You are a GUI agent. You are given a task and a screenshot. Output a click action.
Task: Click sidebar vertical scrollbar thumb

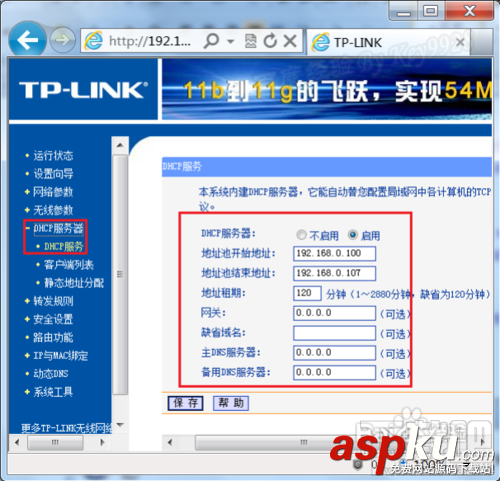point(120,275)
